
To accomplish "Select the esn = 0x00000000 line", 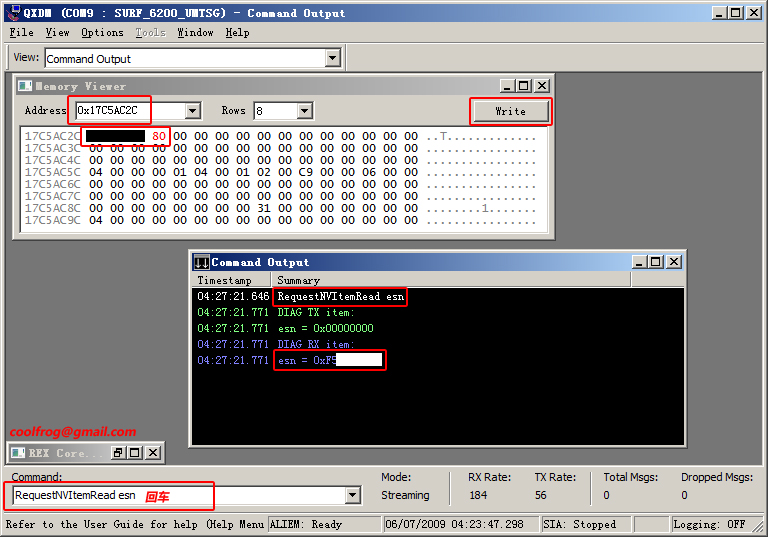I will coord(438,328).
